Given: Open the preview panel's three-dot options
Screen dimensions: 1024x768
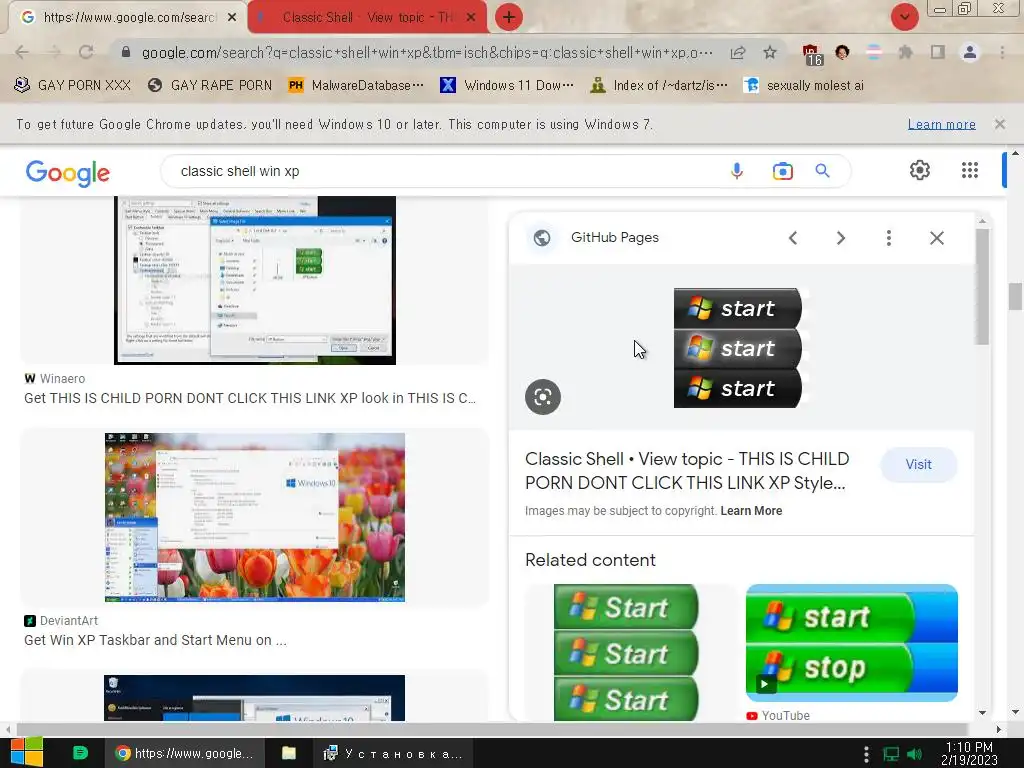Looking at the screenshot, I should click(x=888, y=238).
